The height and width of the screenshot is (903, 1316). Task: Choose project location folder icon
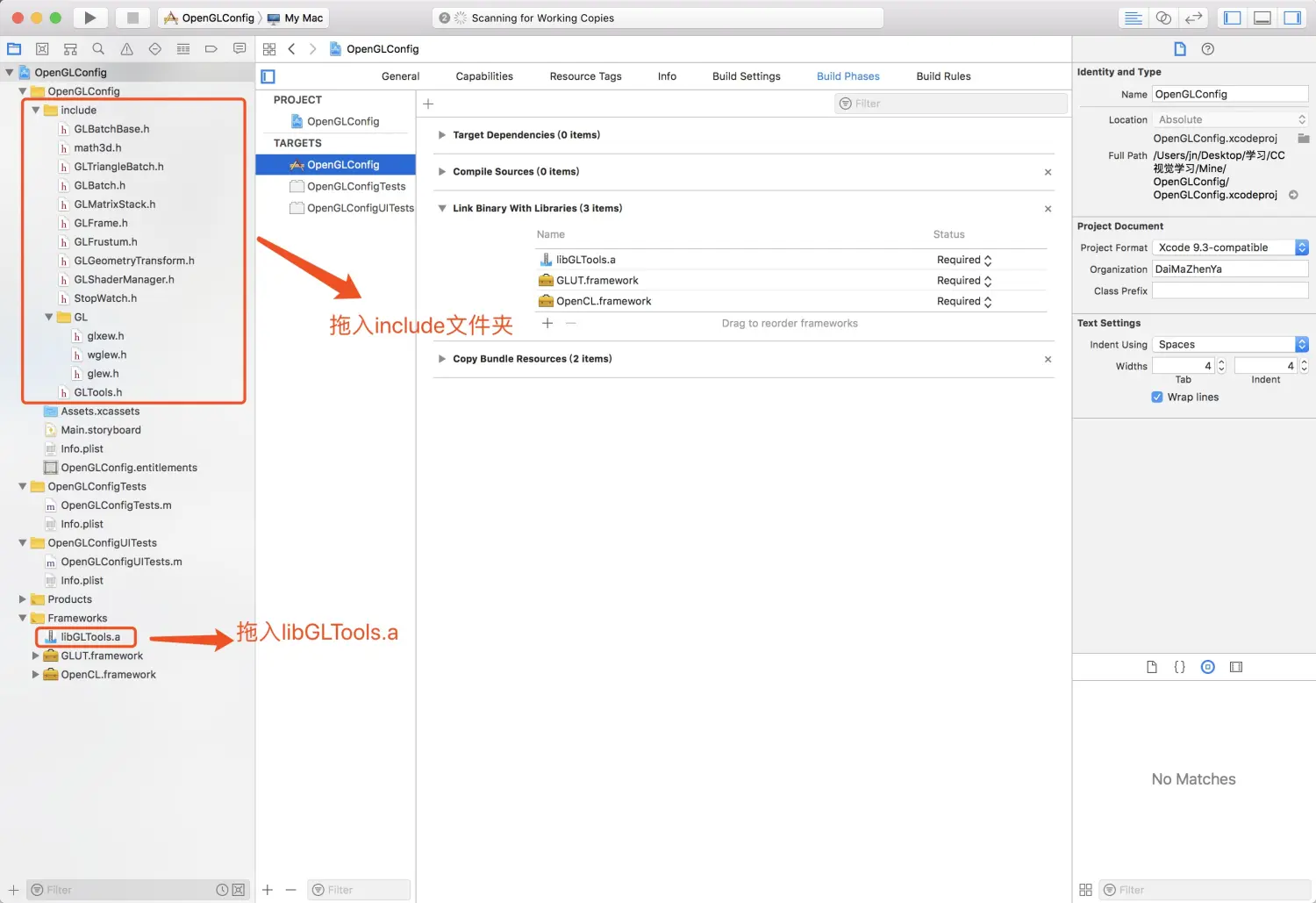pos(1303,139)
